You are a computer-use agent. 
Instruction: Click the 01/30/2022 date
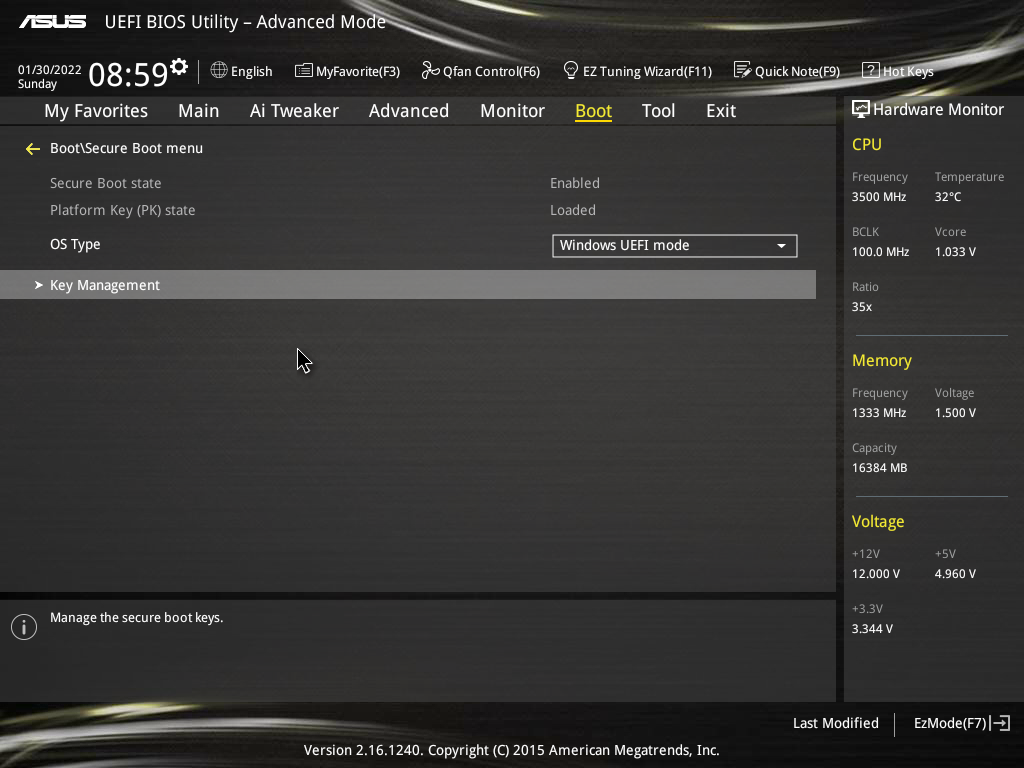(50, 70)
